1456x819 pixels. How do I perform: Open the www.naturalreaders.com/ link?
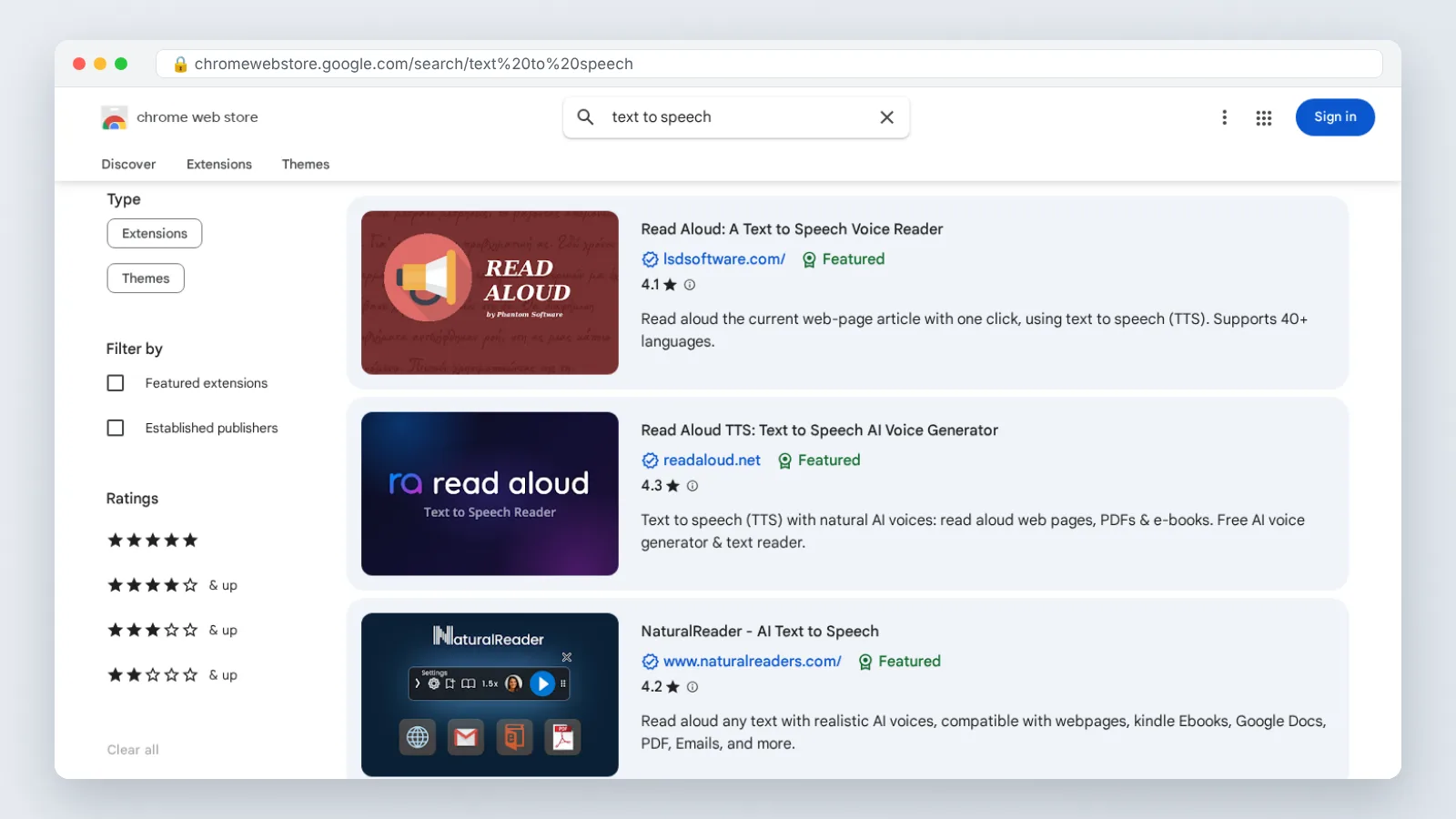[753, 662]
